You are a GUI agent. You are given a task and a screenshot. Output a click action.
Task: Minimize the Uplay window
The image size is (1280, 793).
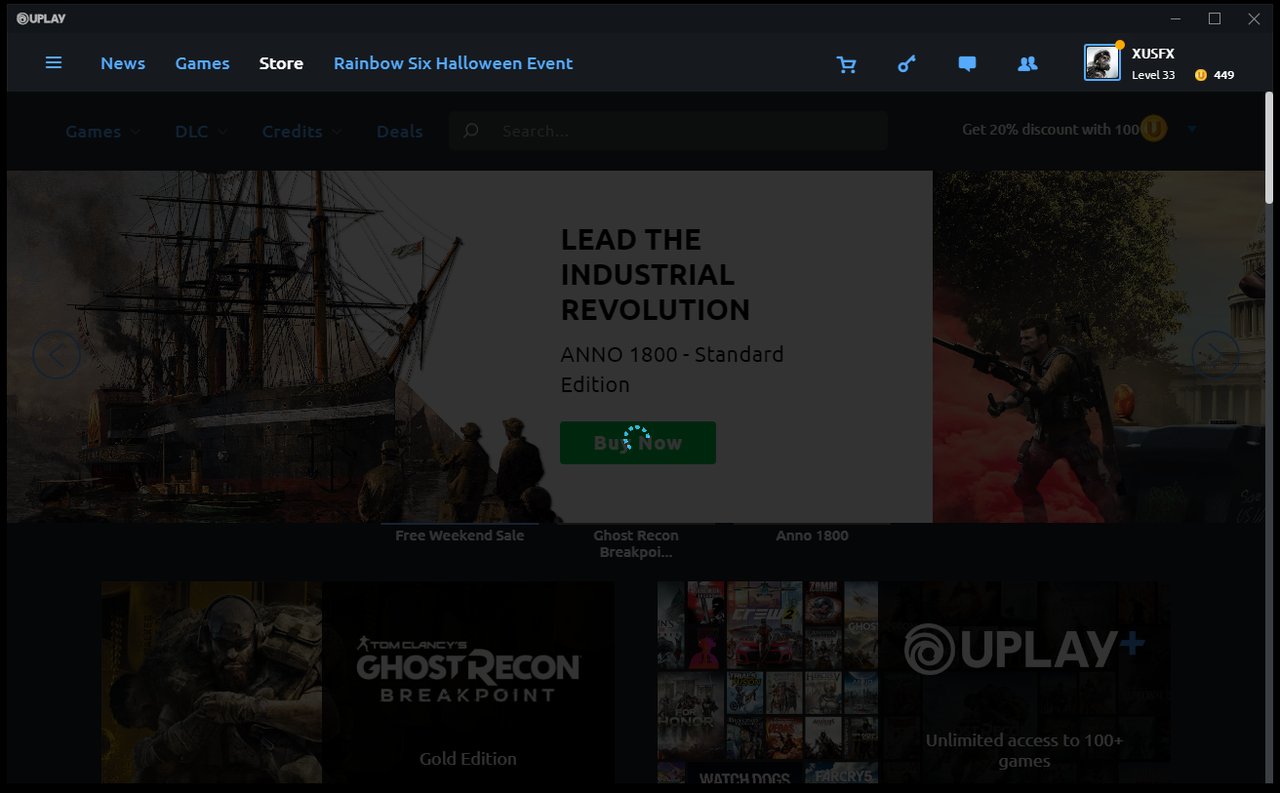pos(1177,18)
